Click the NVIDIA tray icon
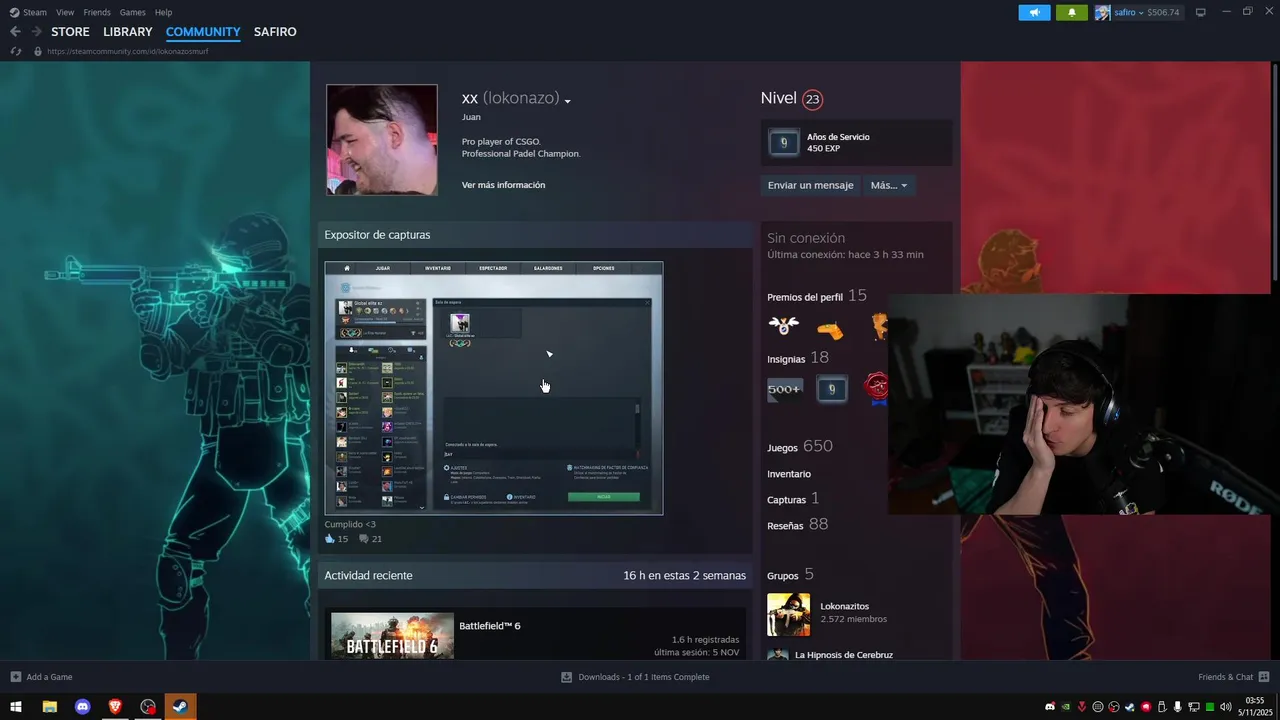The image size is (1280, 720). tap(1065, 707)
